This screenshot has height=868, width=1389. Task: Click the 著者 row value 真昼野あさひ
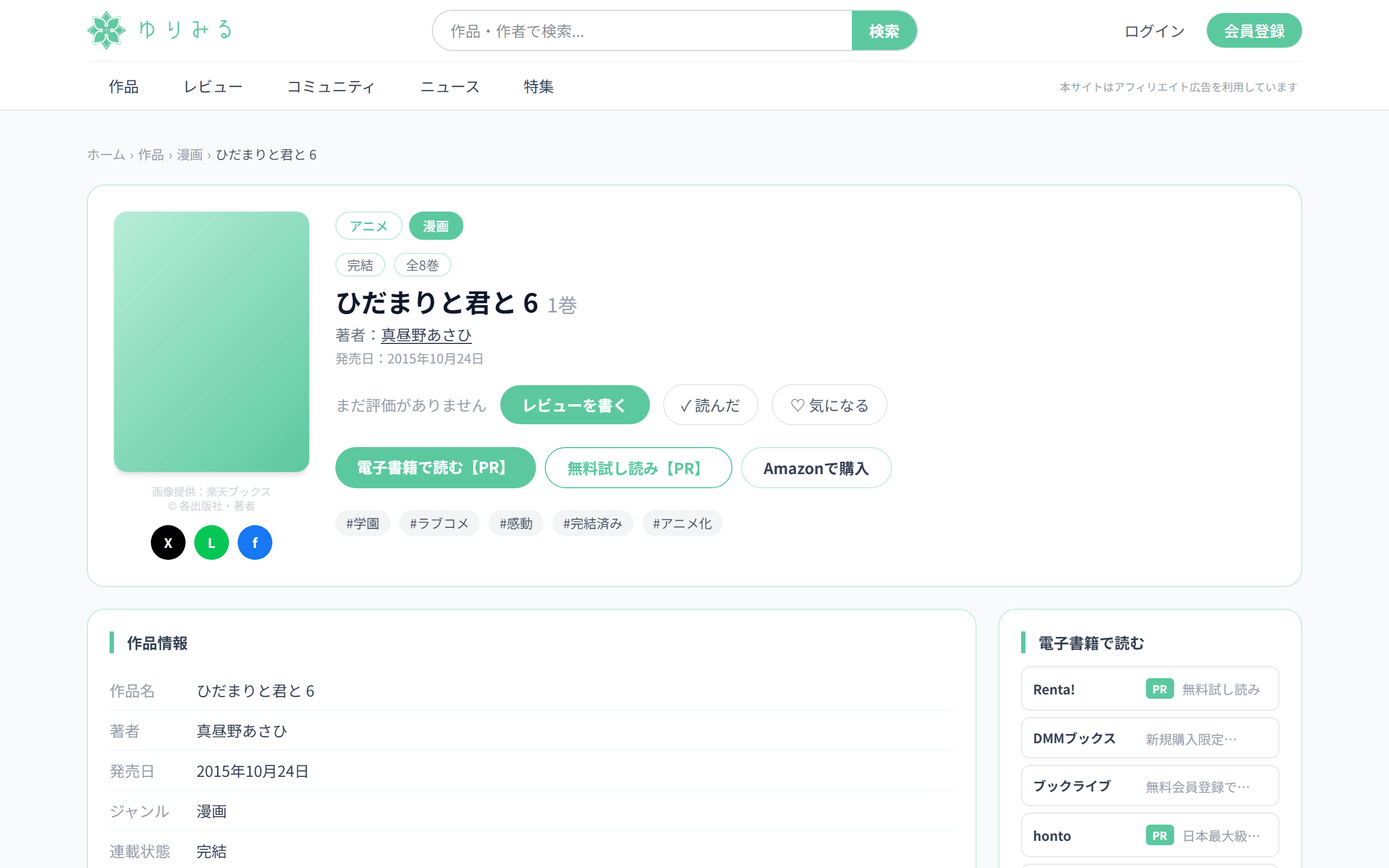point(241,731)
